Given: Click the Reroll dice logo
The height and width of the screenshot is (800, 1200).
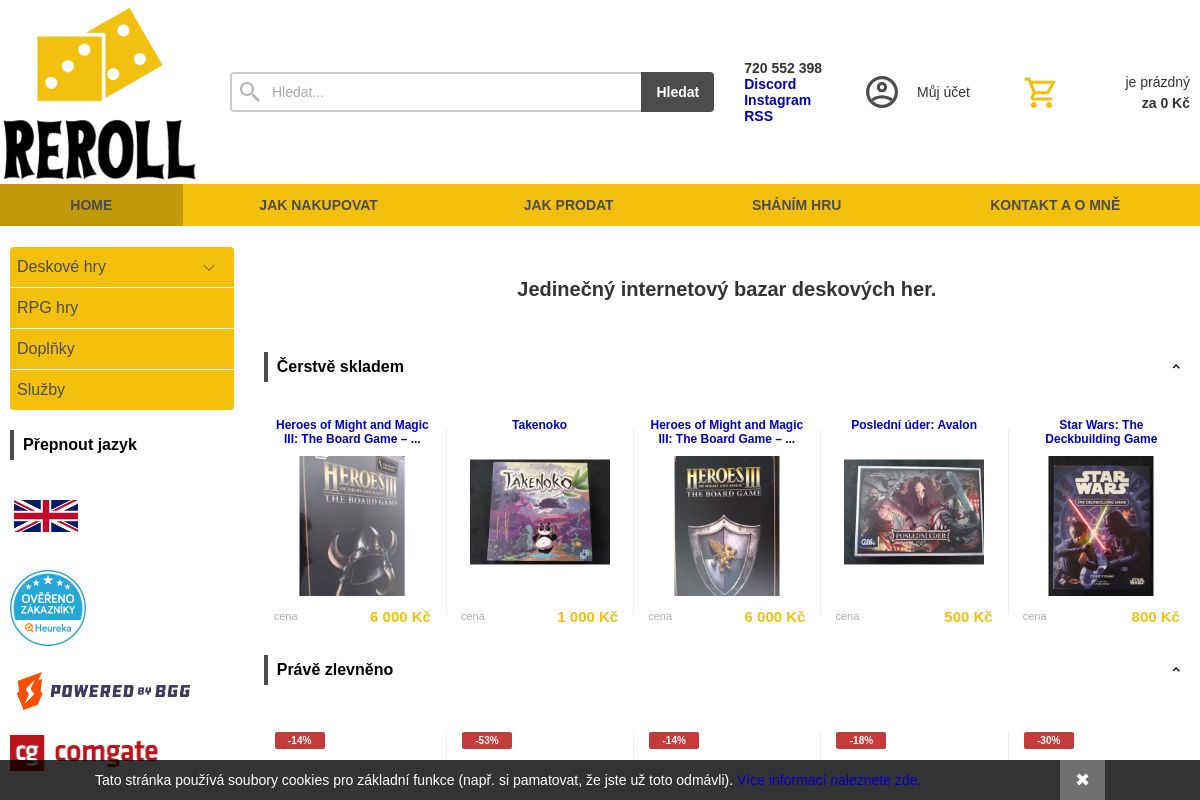Looking at the screenshot, I should point(99,93).
